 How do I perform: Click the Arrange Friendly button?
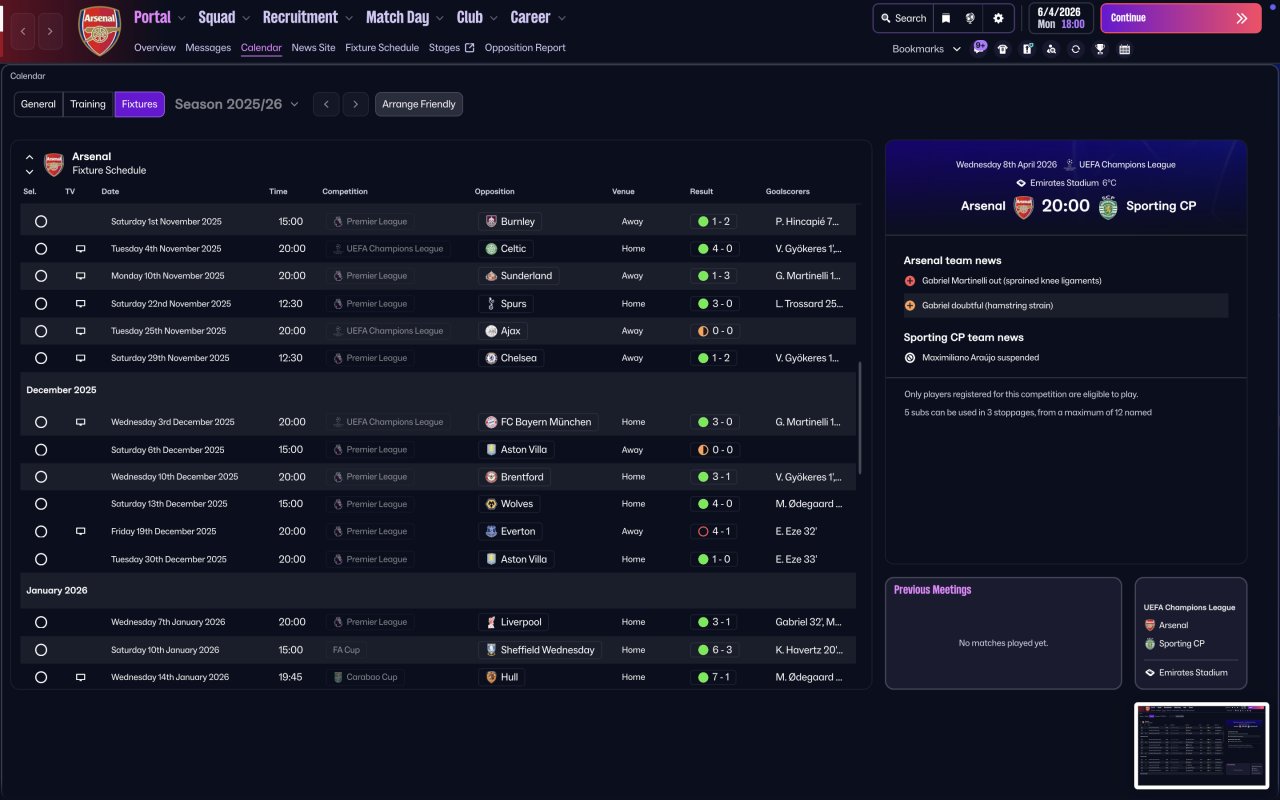tap(419, 104)
